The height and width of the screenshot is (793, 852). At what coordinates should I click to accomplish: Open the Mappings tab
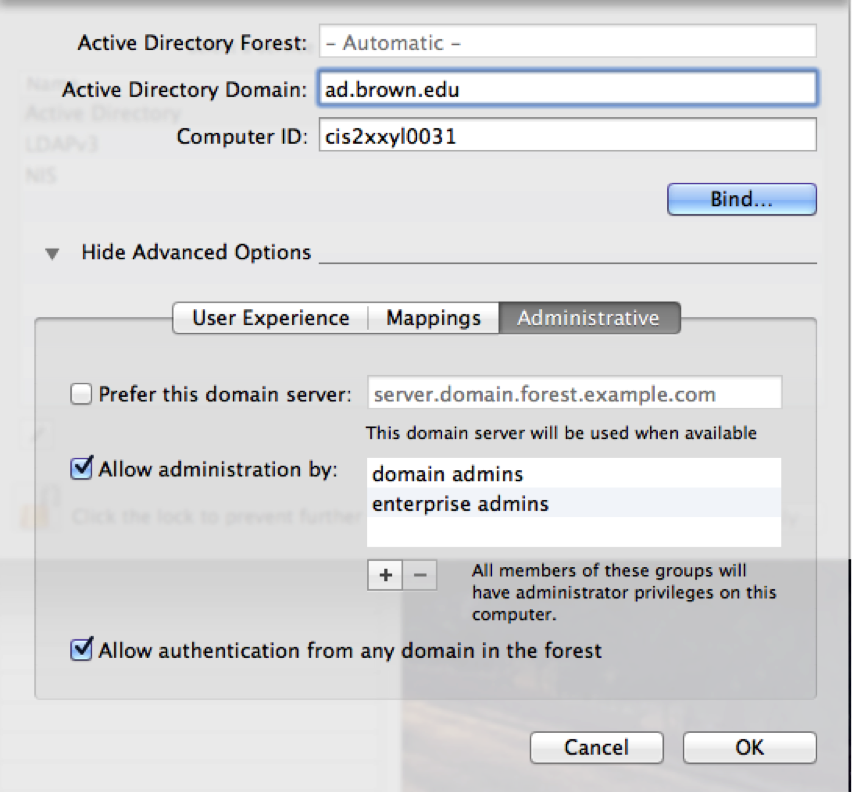coord(433,318)
